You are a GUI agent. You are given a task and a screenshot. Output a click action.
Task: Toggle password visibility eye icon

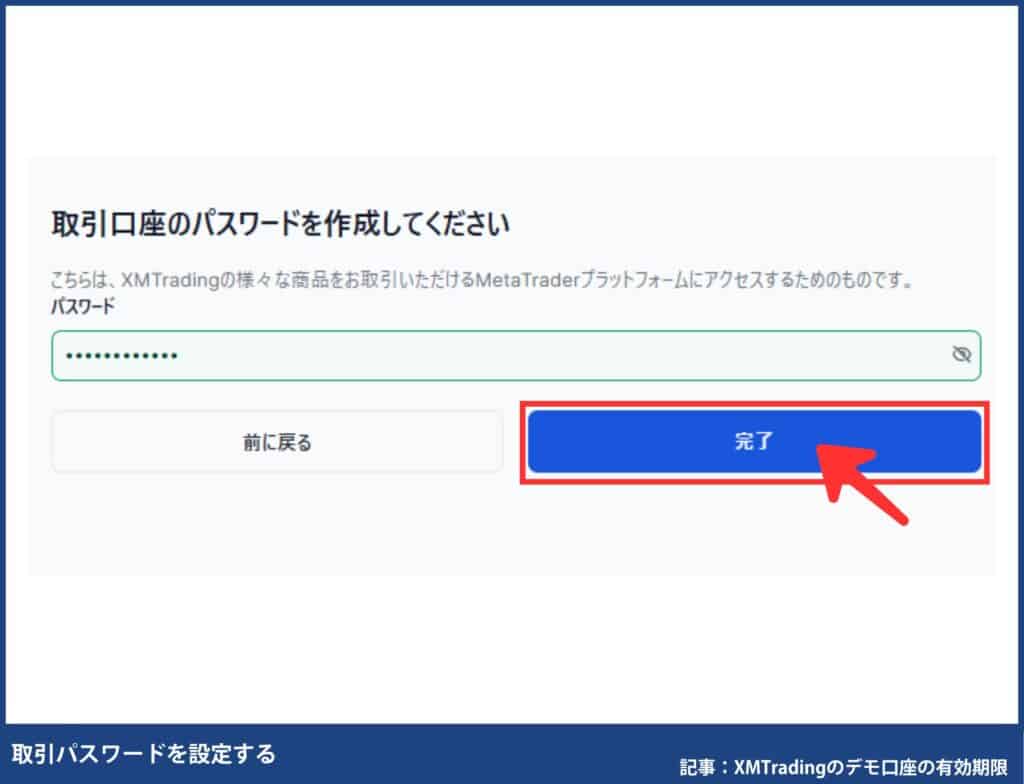pyautogui.click(x=961, y=355)
